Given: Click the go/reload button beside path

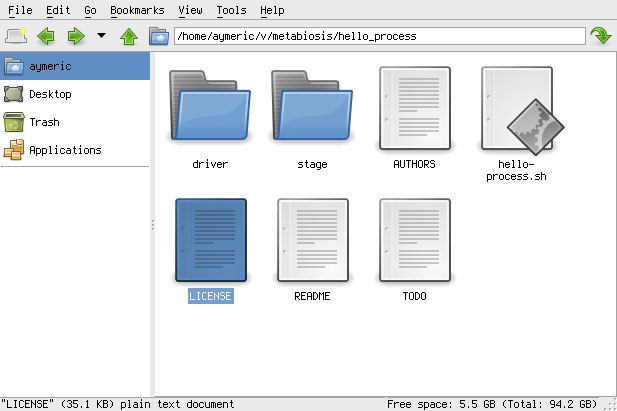Looking at the screenshot, I should click(600, 37).
